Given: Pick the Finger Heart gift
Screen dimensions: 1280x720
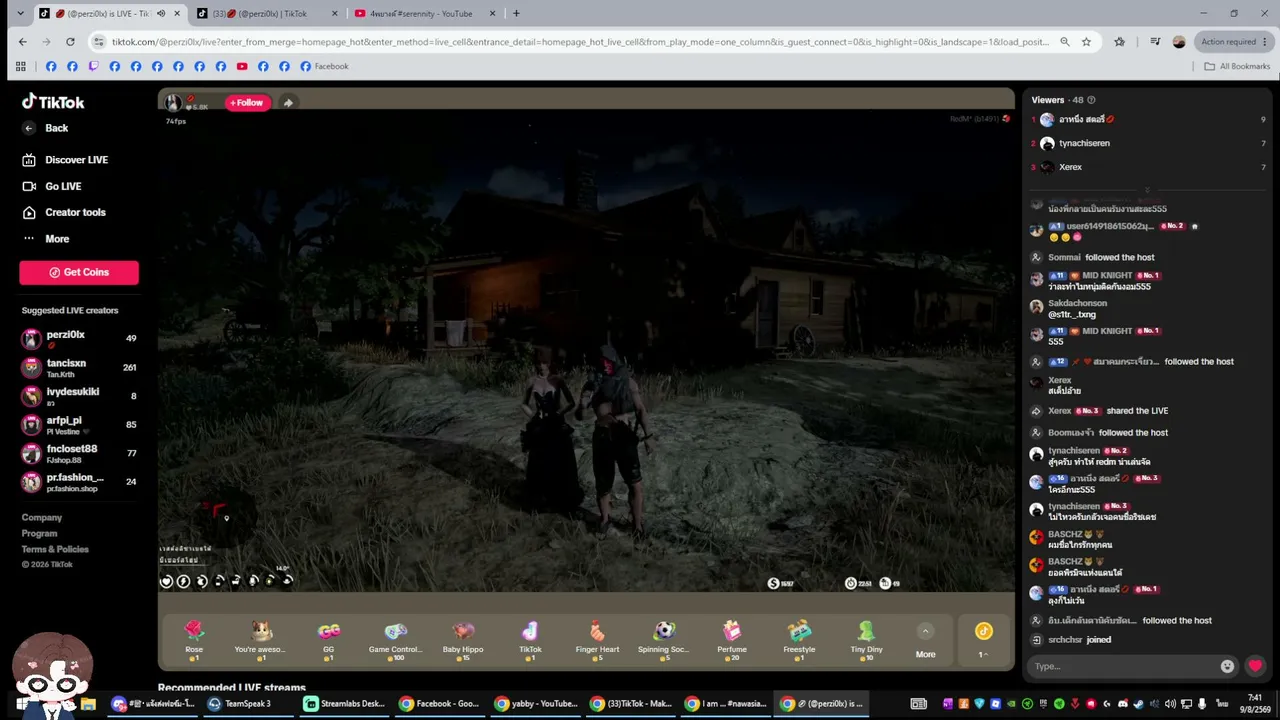Looking at the screenshot, I should click(x=597, y=639).
